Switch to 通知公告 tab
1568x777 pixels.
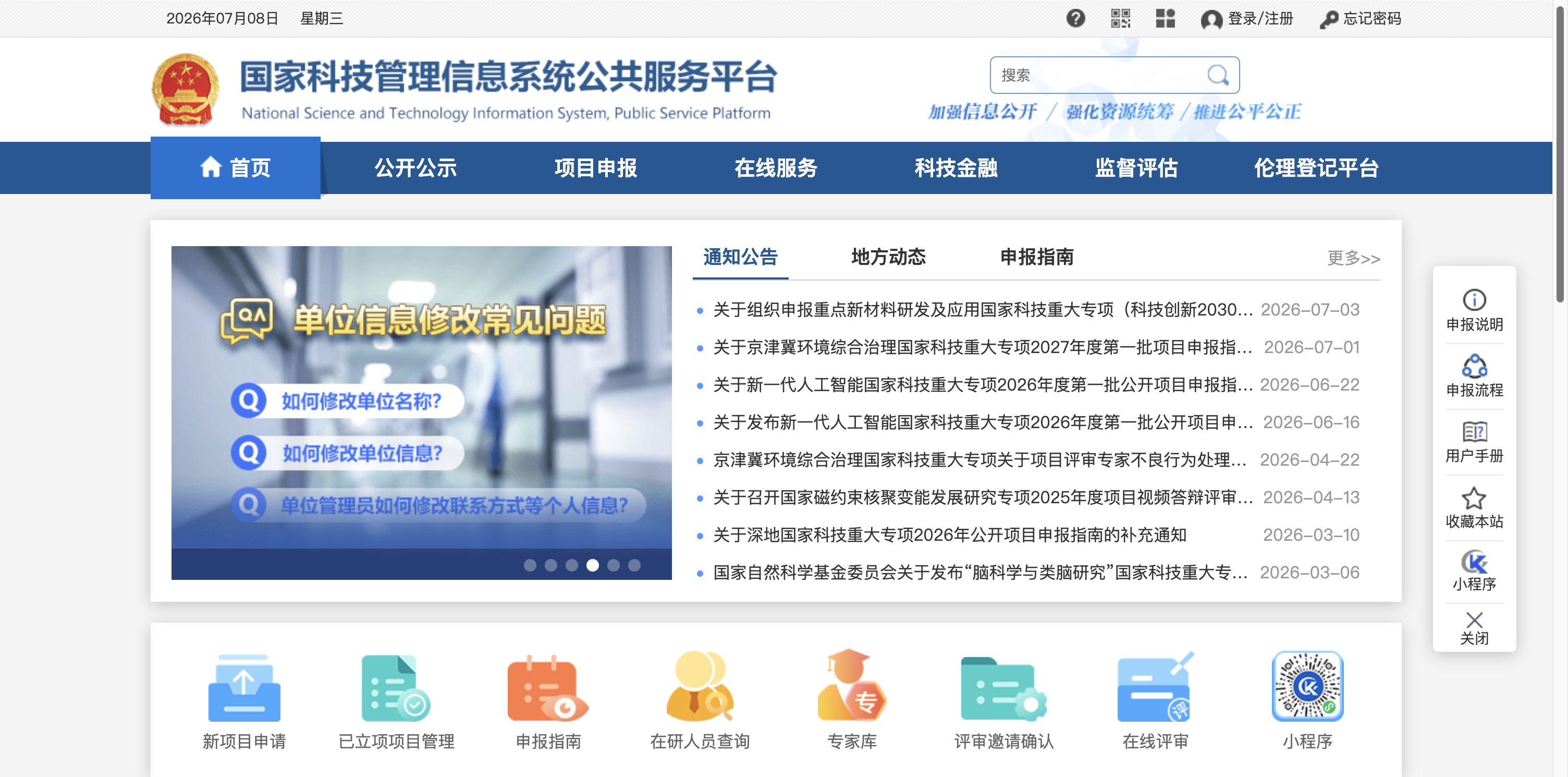click(740, 257)
